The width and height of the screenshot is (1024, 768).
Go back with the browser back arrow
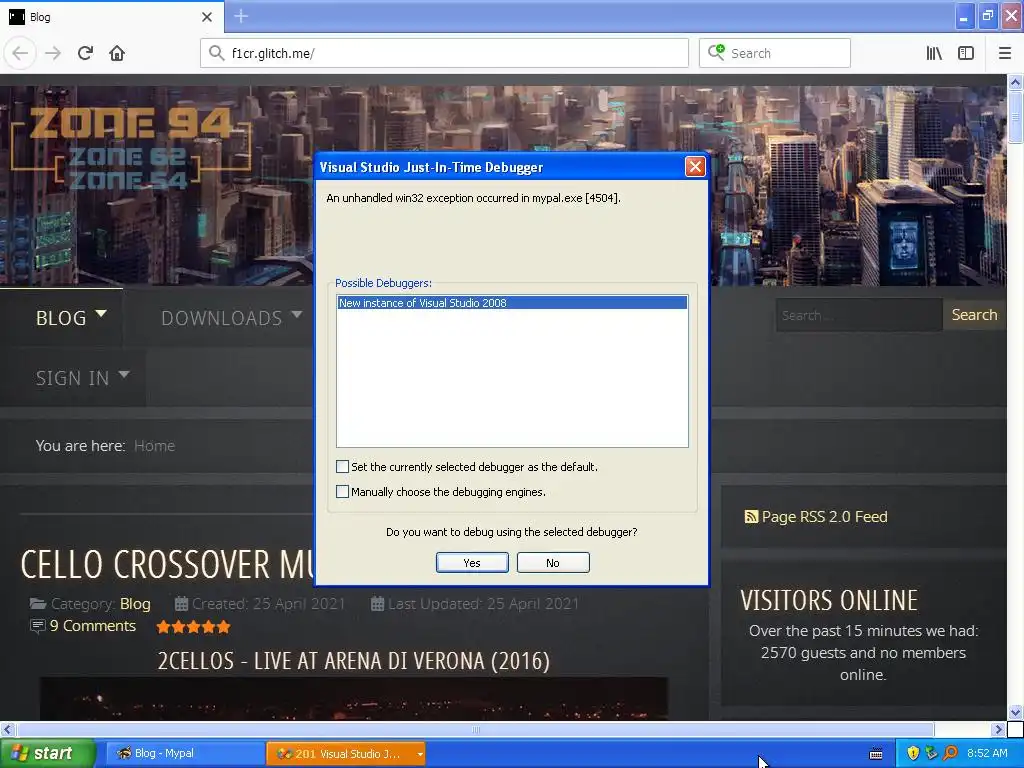click(20, 53)
